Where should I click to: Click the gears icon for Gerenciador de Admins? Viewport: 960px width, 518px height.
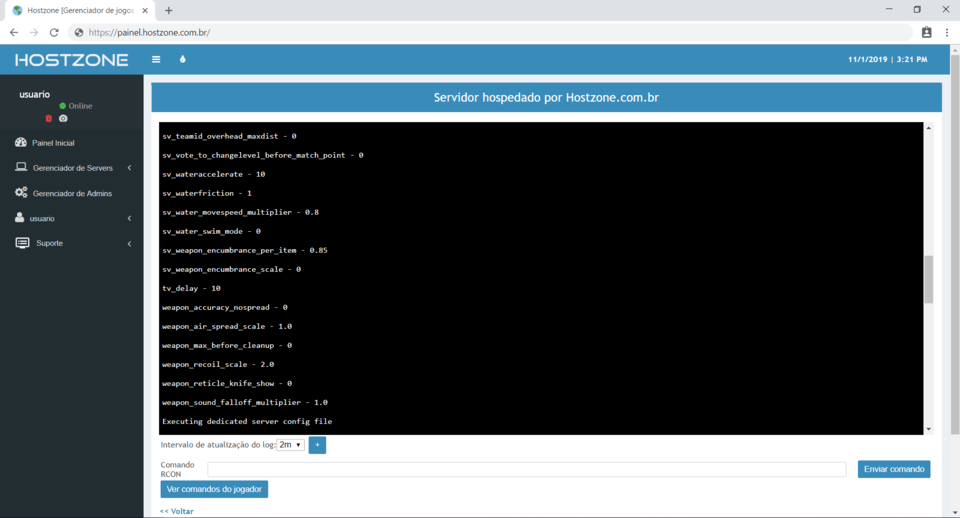(x=21, y=192)
